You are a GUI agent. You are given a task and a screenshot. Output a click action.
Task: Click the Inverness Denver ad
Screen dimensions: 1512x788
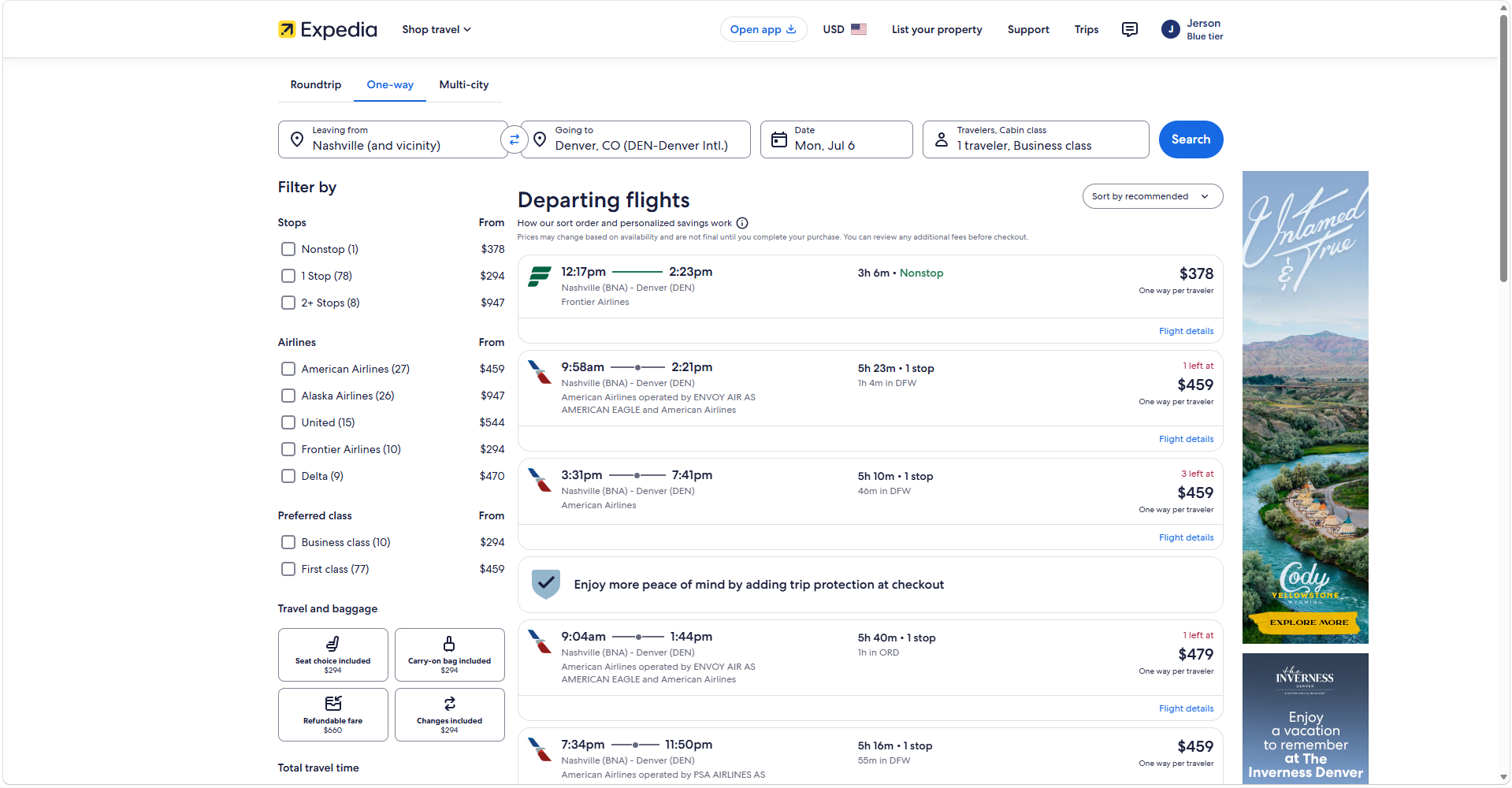pyautogui.click(x=1306, y=719)
